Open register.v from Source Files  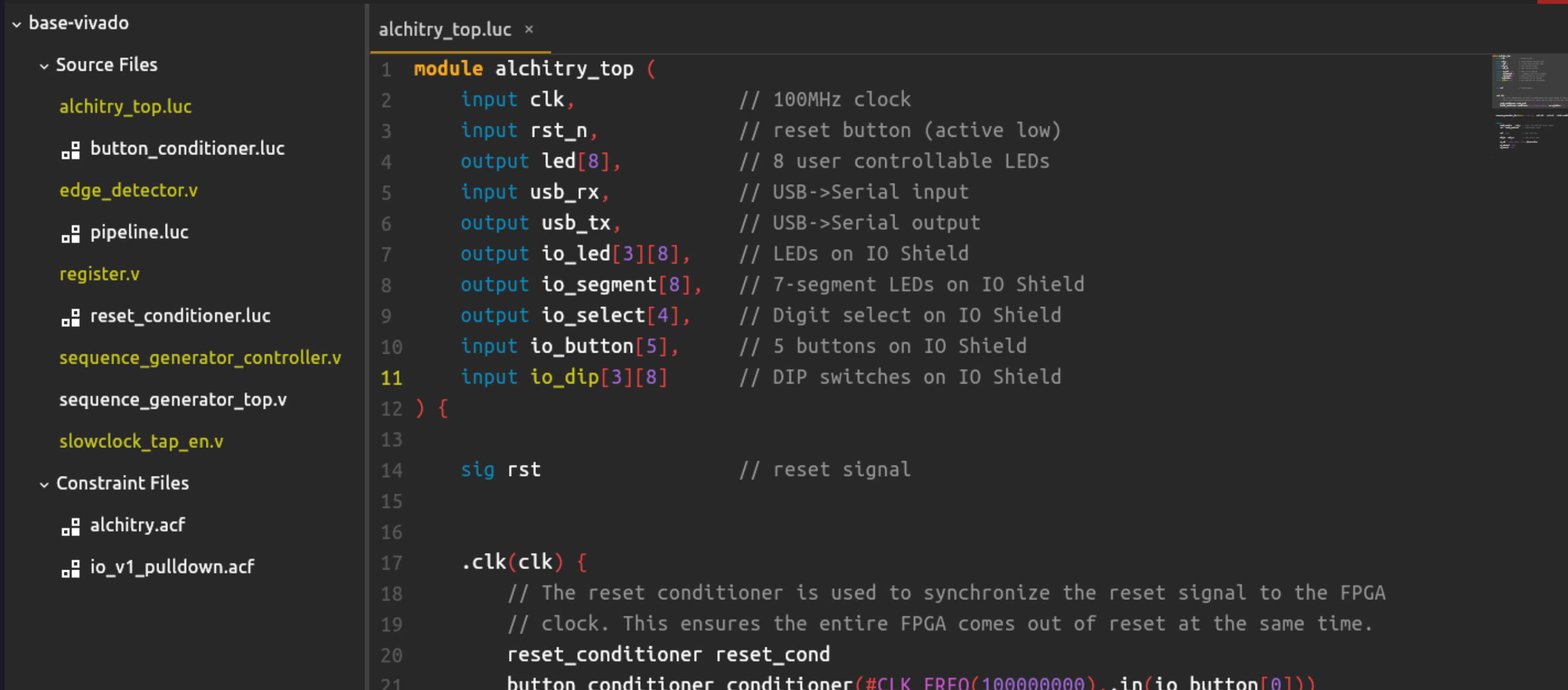(99, 274)
